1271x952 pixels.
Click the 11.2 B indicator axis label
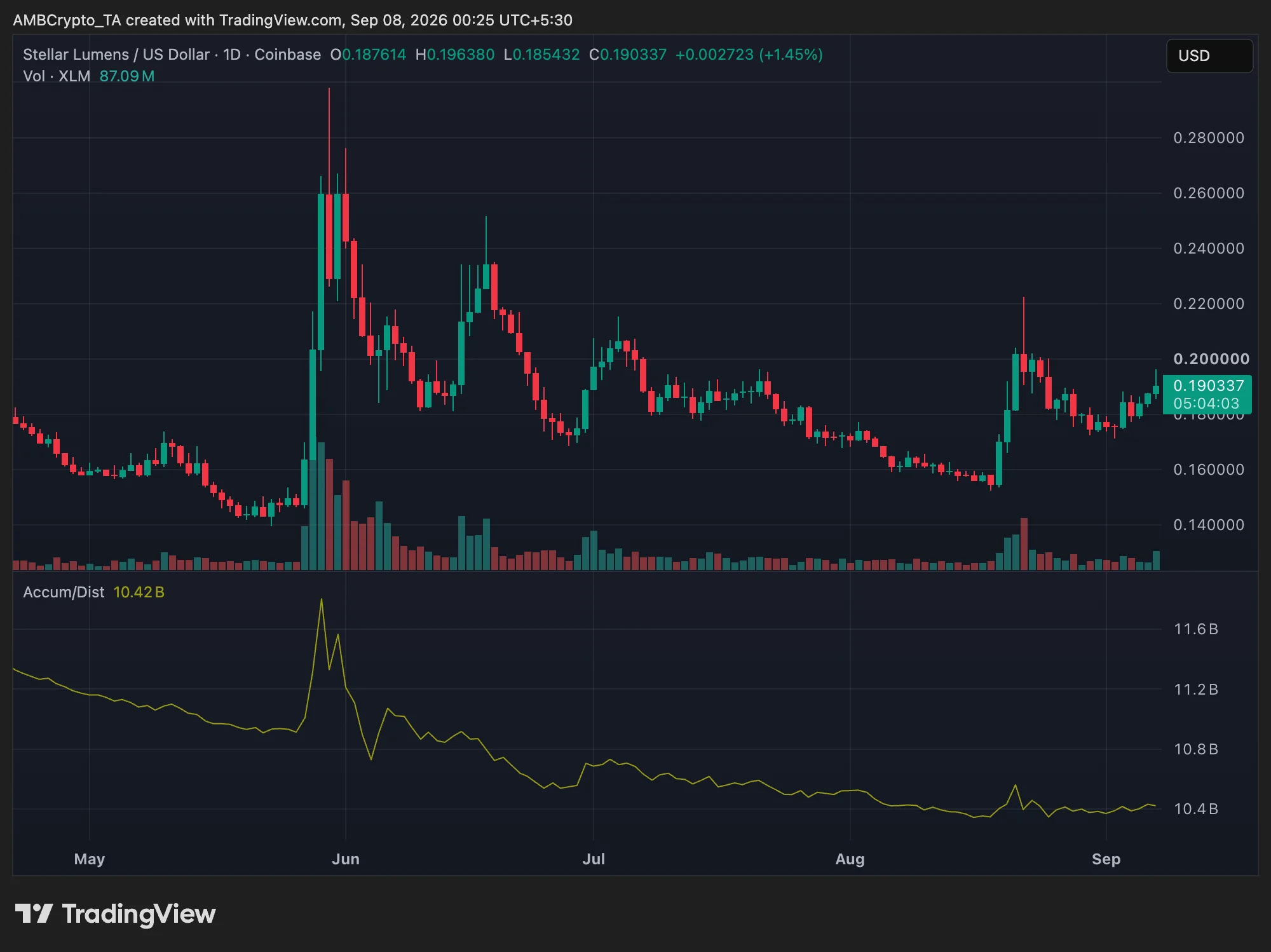[x=1196, y=690]
